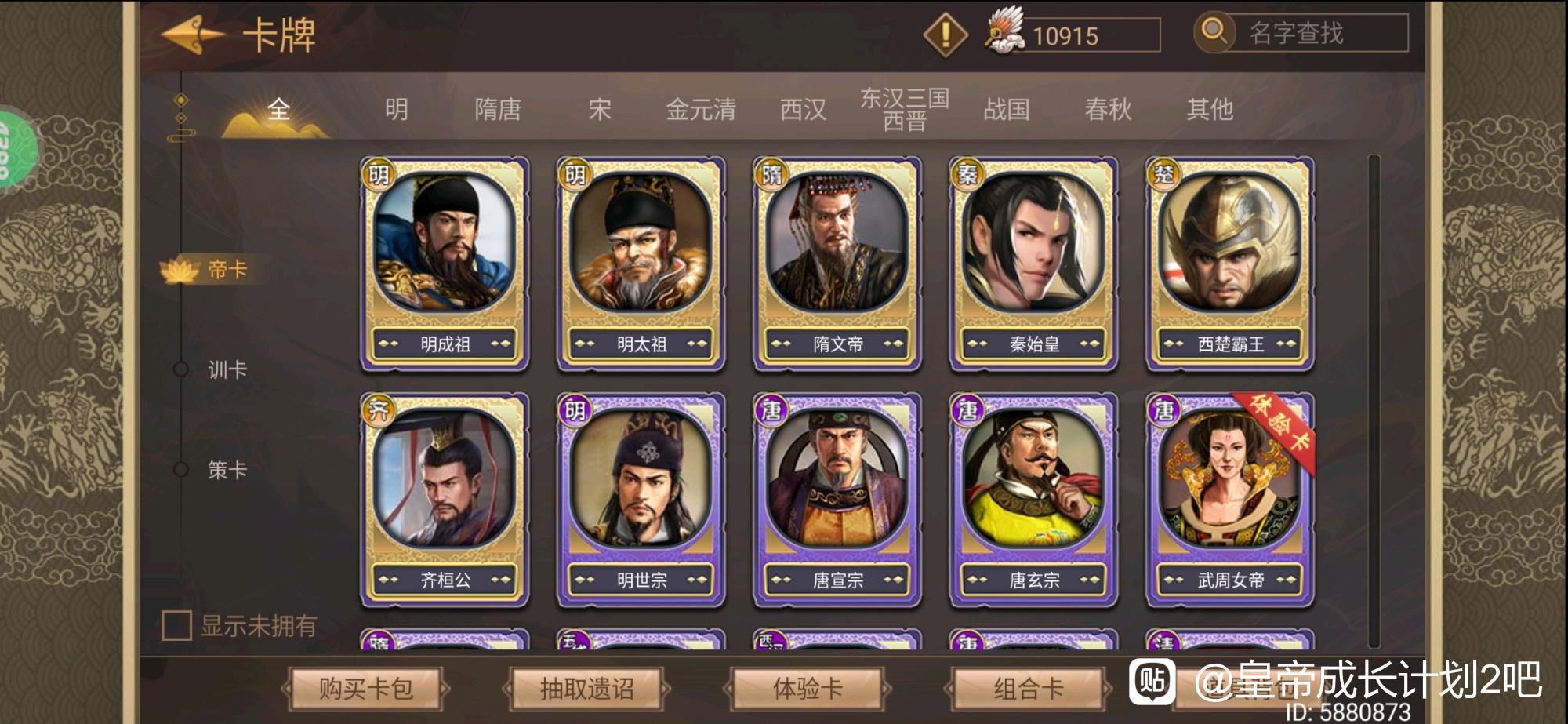Open the 明成祖 card
This screenshot has width=1568, height=724.
(x=445, y=264)
